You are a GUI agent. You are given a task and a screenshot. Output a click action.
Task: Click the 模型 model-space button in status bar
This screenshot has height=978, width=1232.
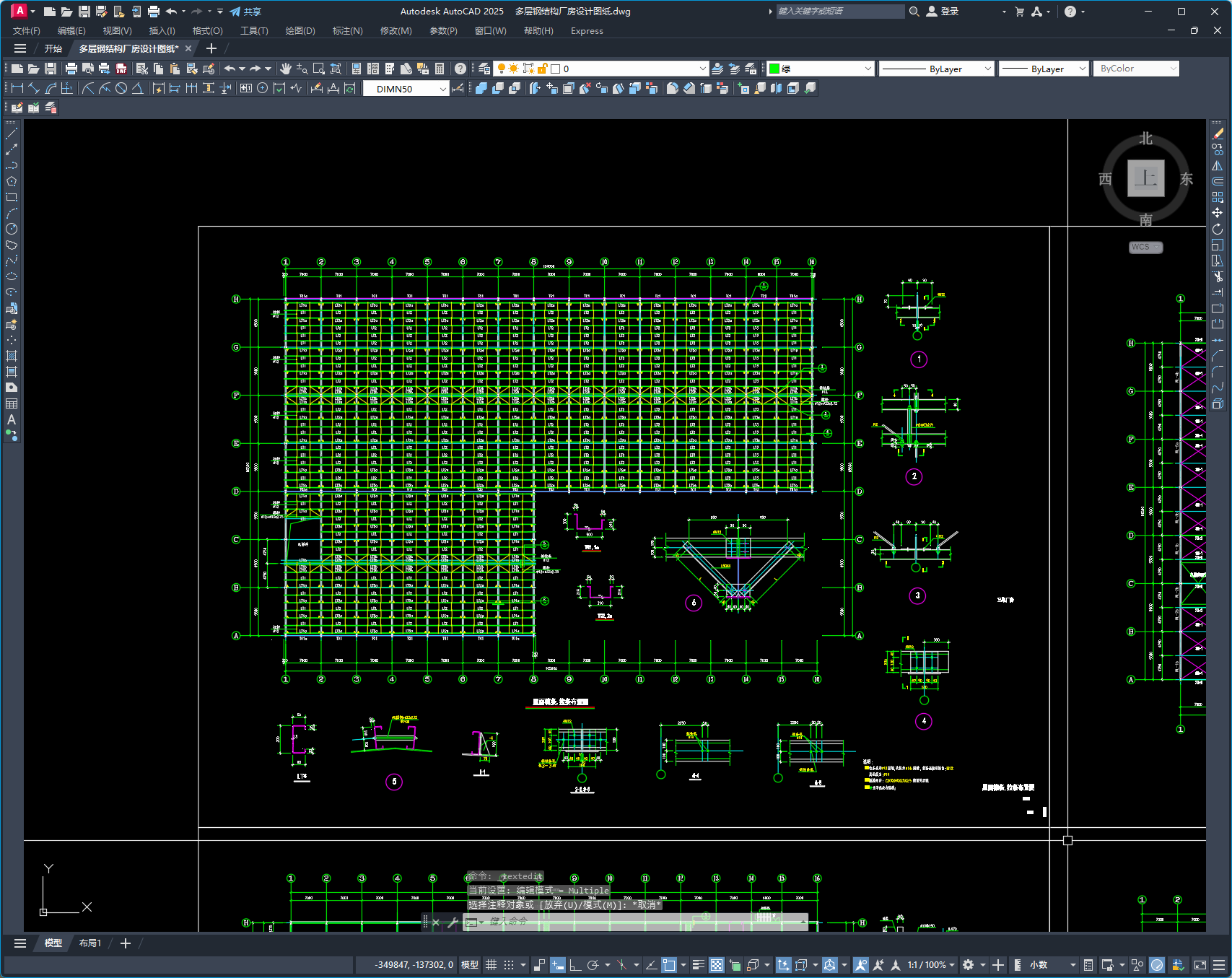[470, 965]
